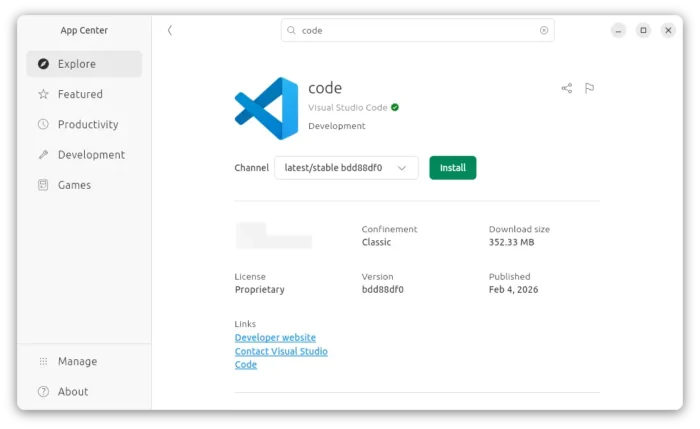
Task: Open the Developer website link
Action: (x=275, y=338)
